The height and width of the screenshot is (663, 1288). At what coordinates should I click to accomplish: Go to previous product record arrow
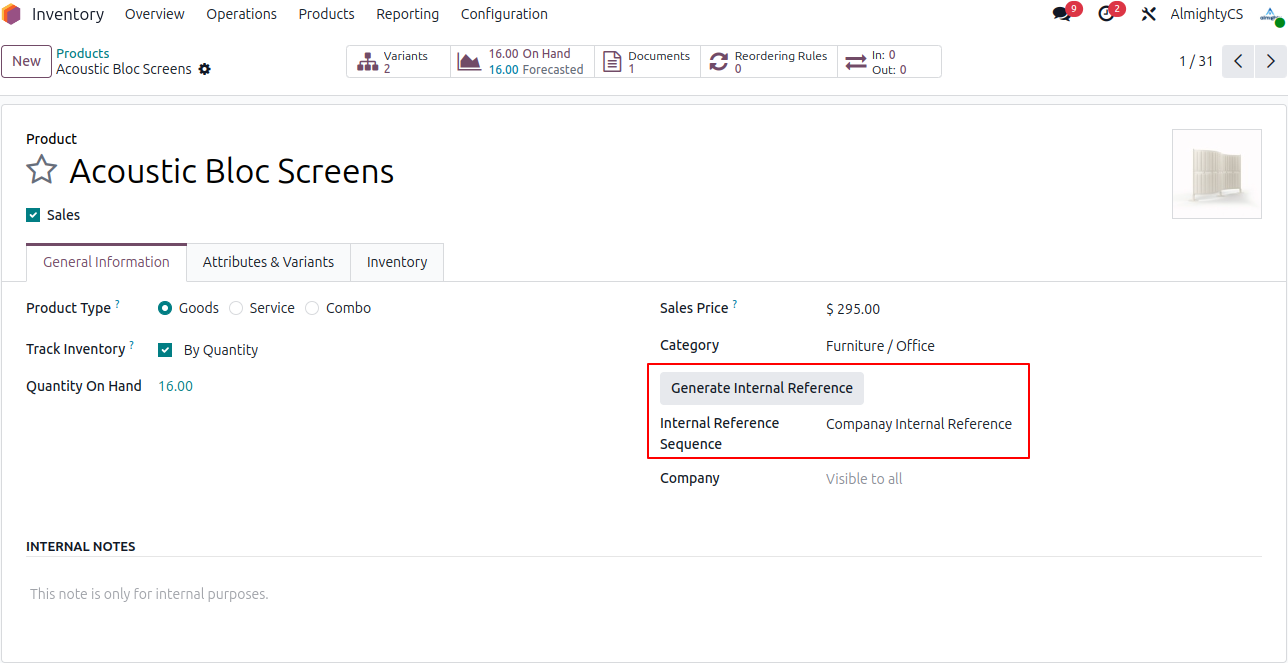point(1238,61)
